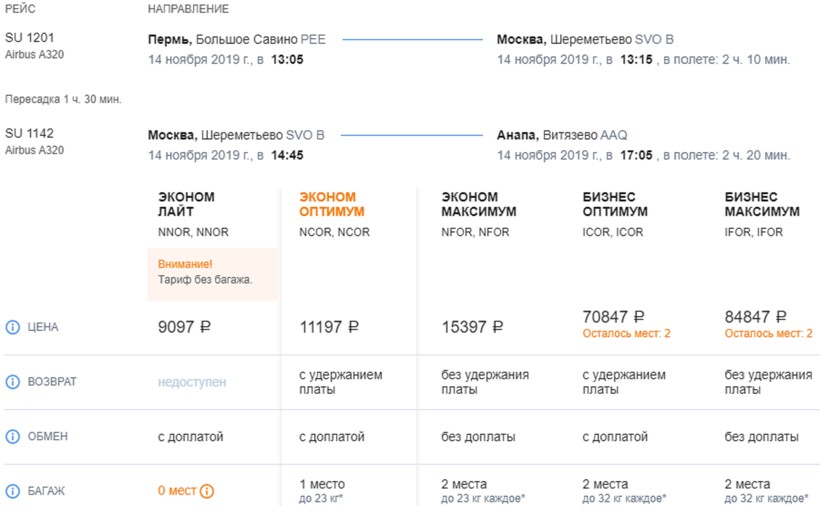The width and height of the screenshot is (820, 514).
Task: Click the info icon beside БАГАЖ
Action: coord(13,491)
